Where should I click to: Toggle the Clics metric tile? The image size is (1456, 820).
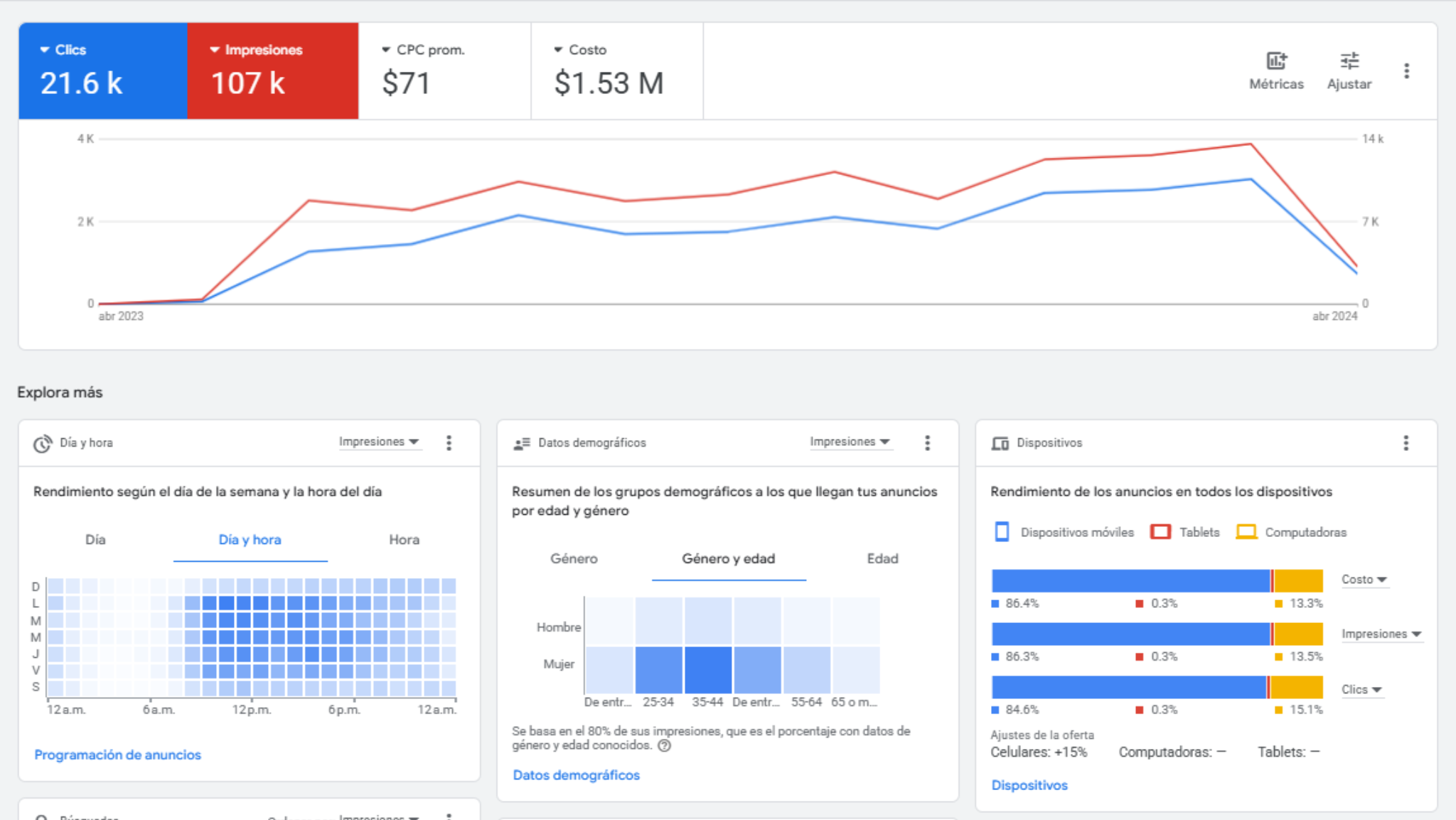(x=103, y=70)
